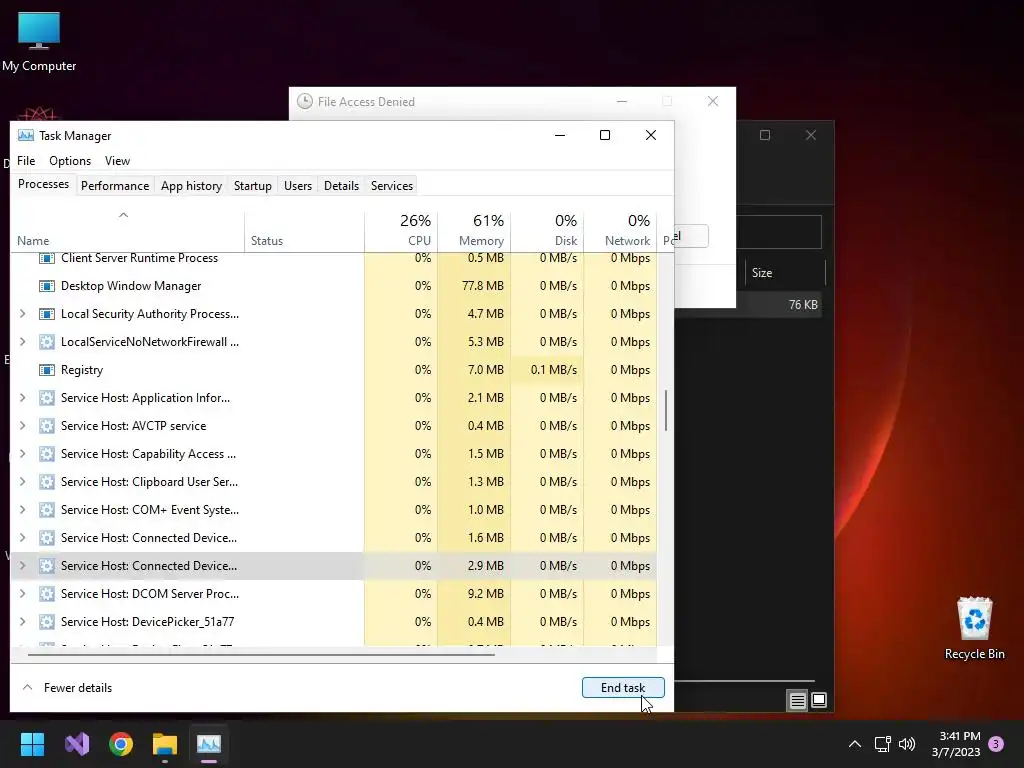Sort processes by Disk column
The width and height of the screenshot is (1024, 768).
pos(547,232)
